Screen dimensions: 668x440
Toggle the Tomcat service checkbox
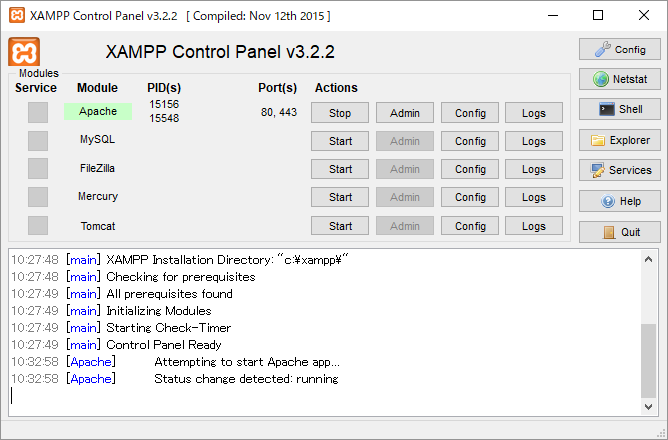click(x=38, y=226)
